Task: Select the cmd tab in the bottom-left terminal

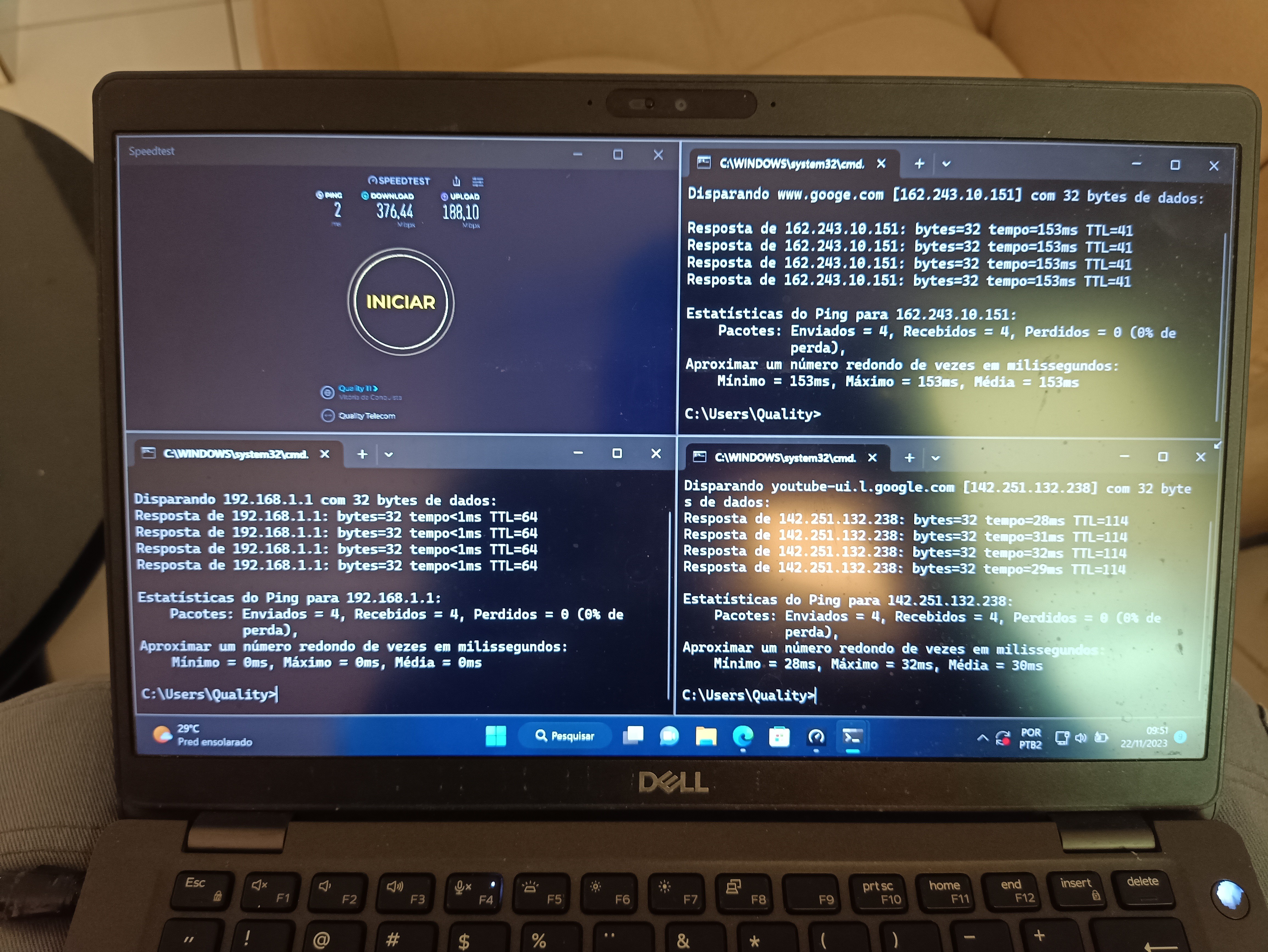Action: (235, 454)
